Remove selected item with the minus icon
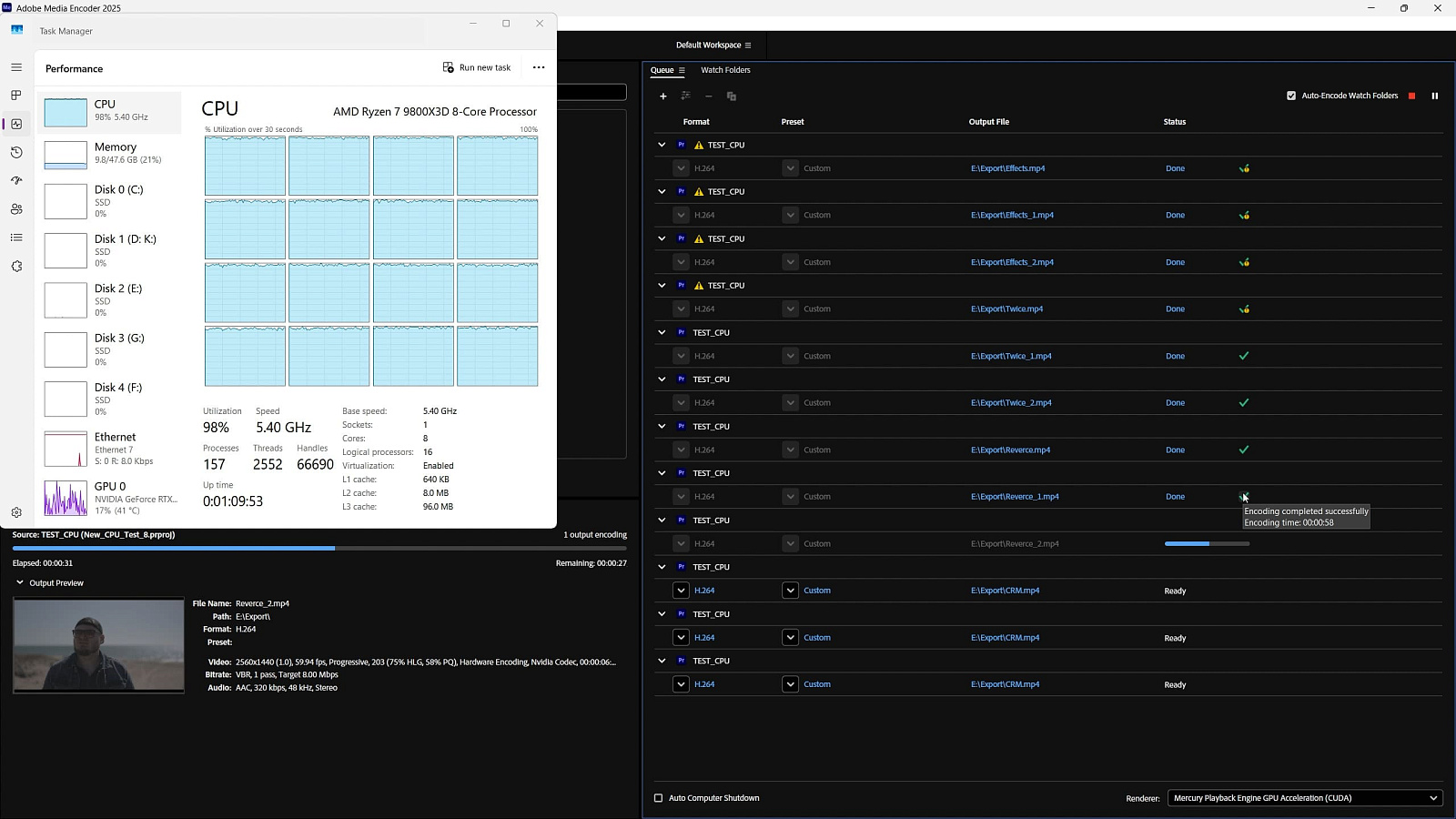Image resolution: width=1456 pixels, height=819 pixels. (708, 96)
